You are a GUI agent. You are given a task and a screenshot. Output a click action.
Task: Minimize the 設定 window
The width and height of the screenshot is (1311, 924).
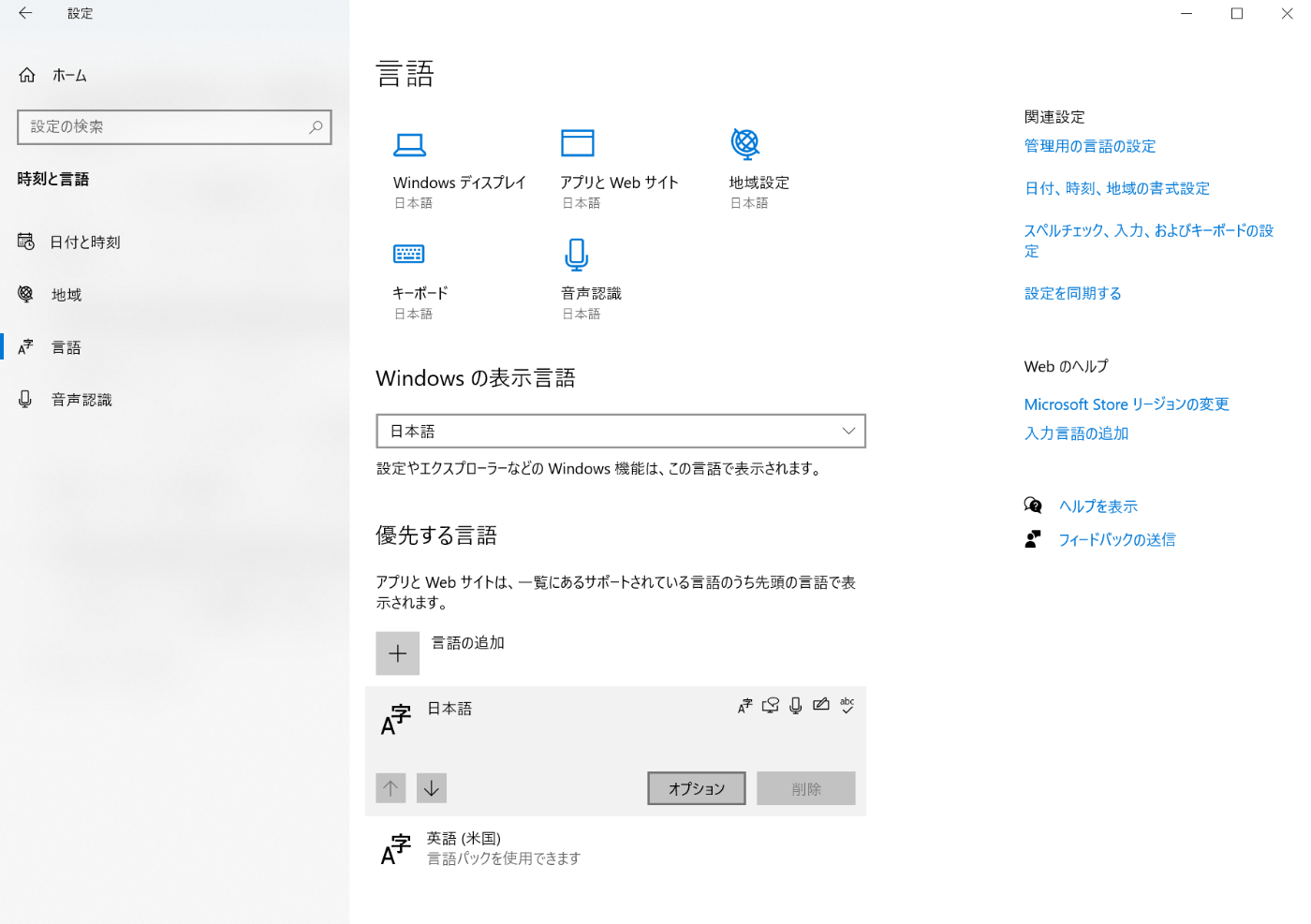coord(1186,13)
